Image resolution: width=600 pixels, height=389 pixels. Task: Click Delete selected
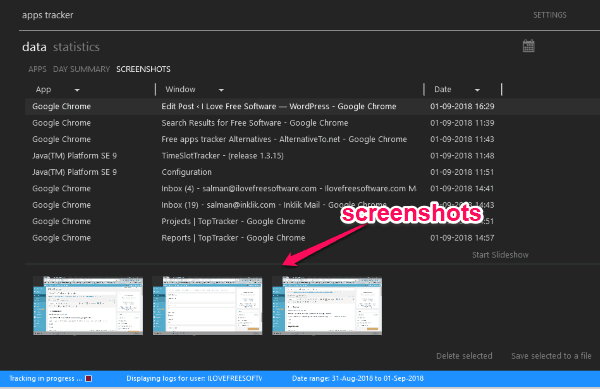(464, 356)
